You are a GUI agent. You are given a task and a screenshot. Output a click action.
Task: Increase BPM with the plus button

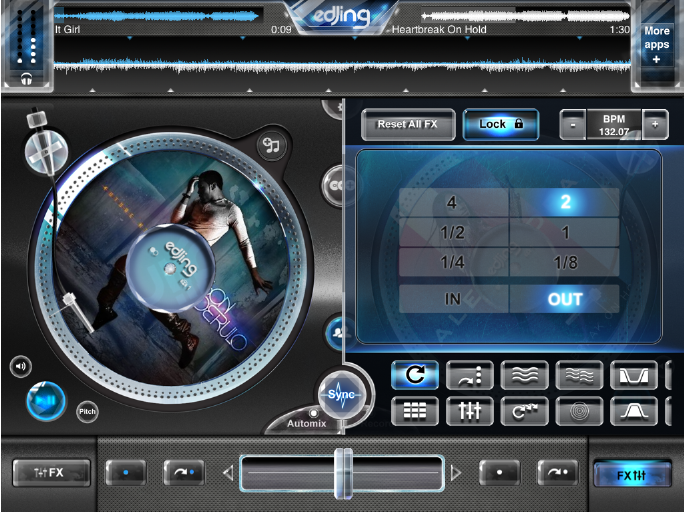(x=655, y=125)
